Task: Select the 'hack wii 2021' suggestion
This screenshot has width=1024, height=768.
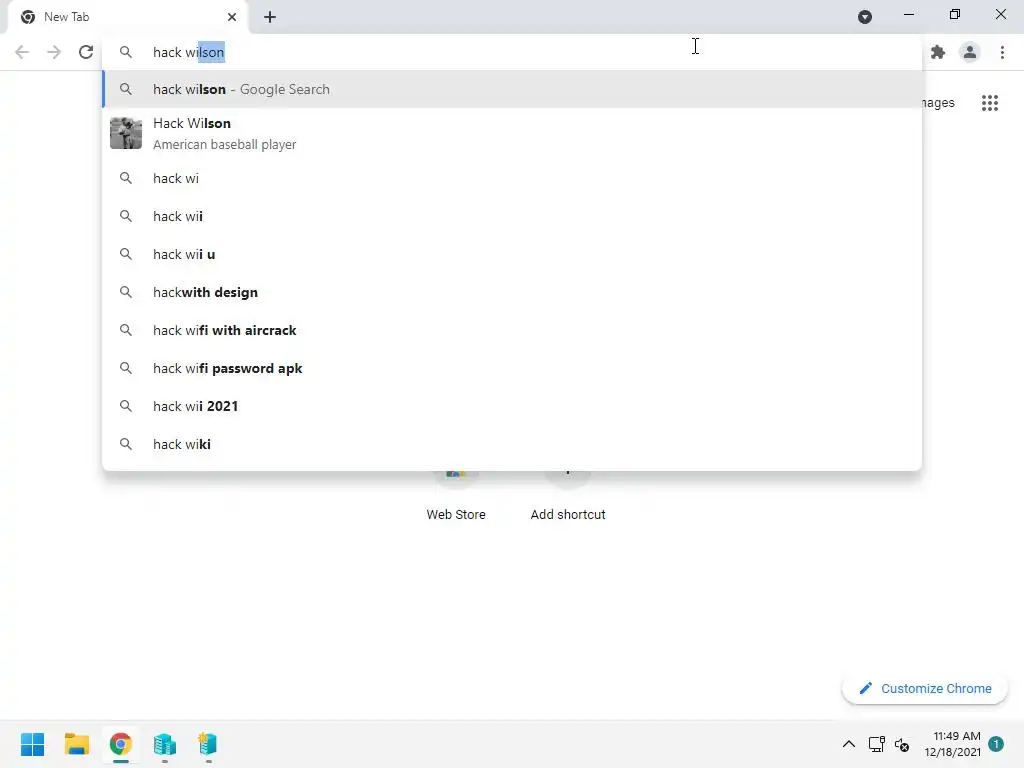Action: point(512,406)
